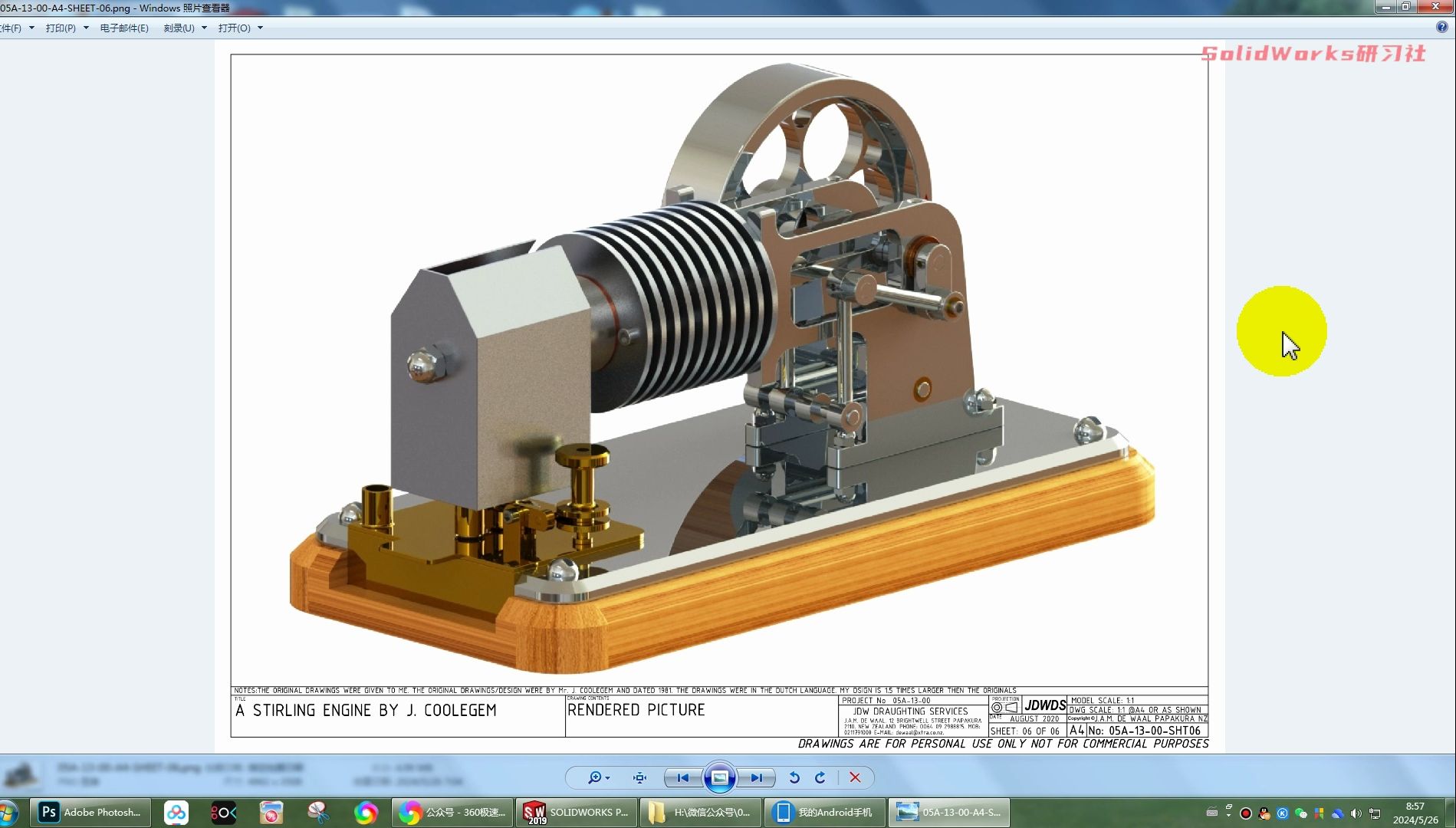Expand the dropdown arrow beside 打开(O)

click(x=260, y=28)
